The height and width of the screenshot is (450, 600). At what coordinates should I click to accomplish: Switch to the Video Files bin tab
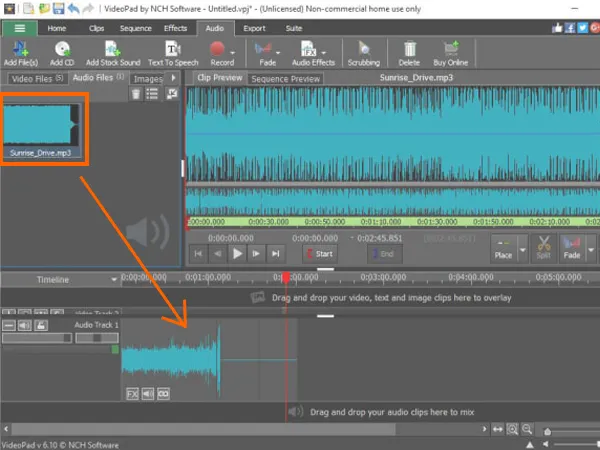[x=38, y=78]
